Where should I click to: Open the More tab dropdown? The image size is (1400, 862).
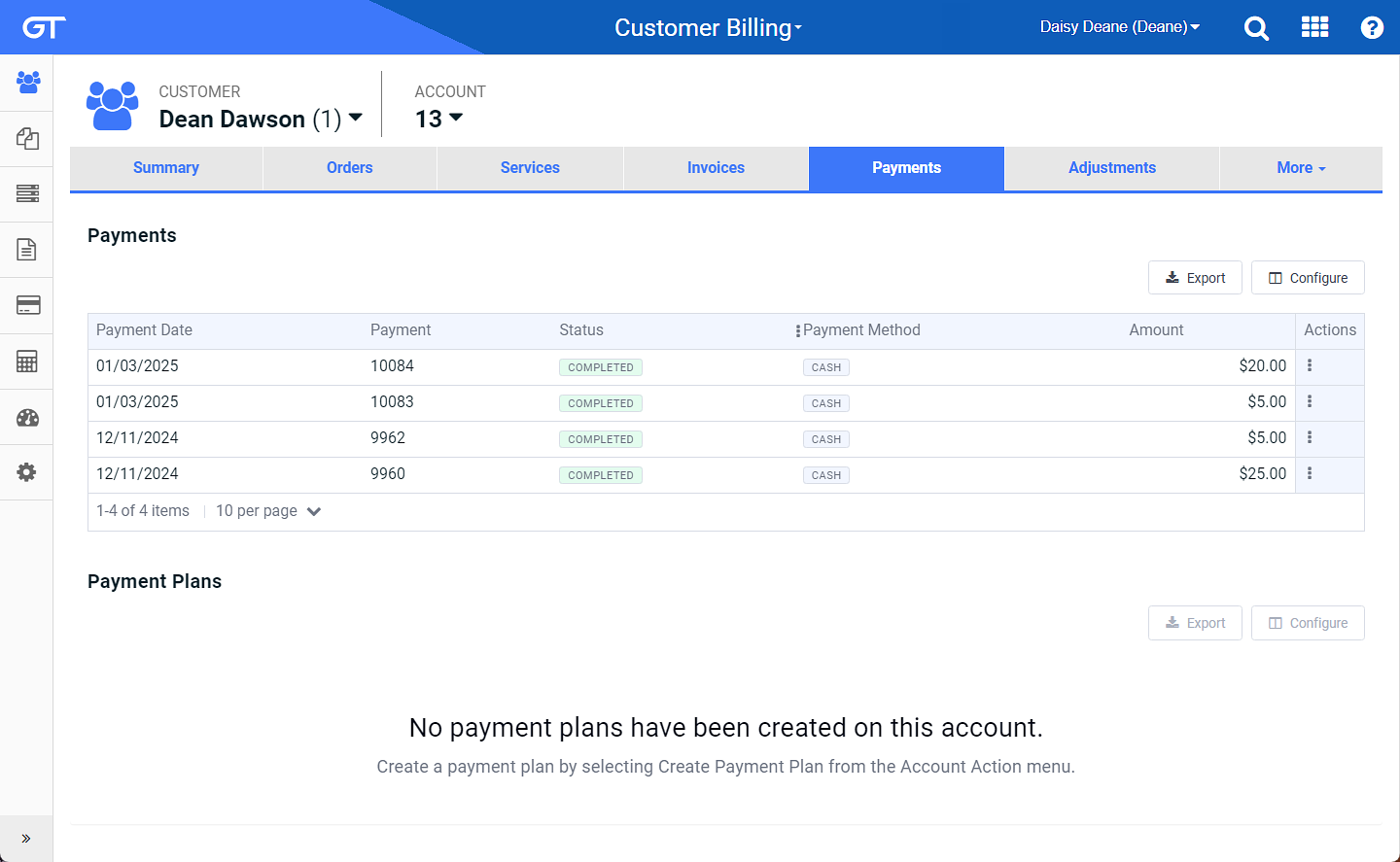click(1301, 168)
